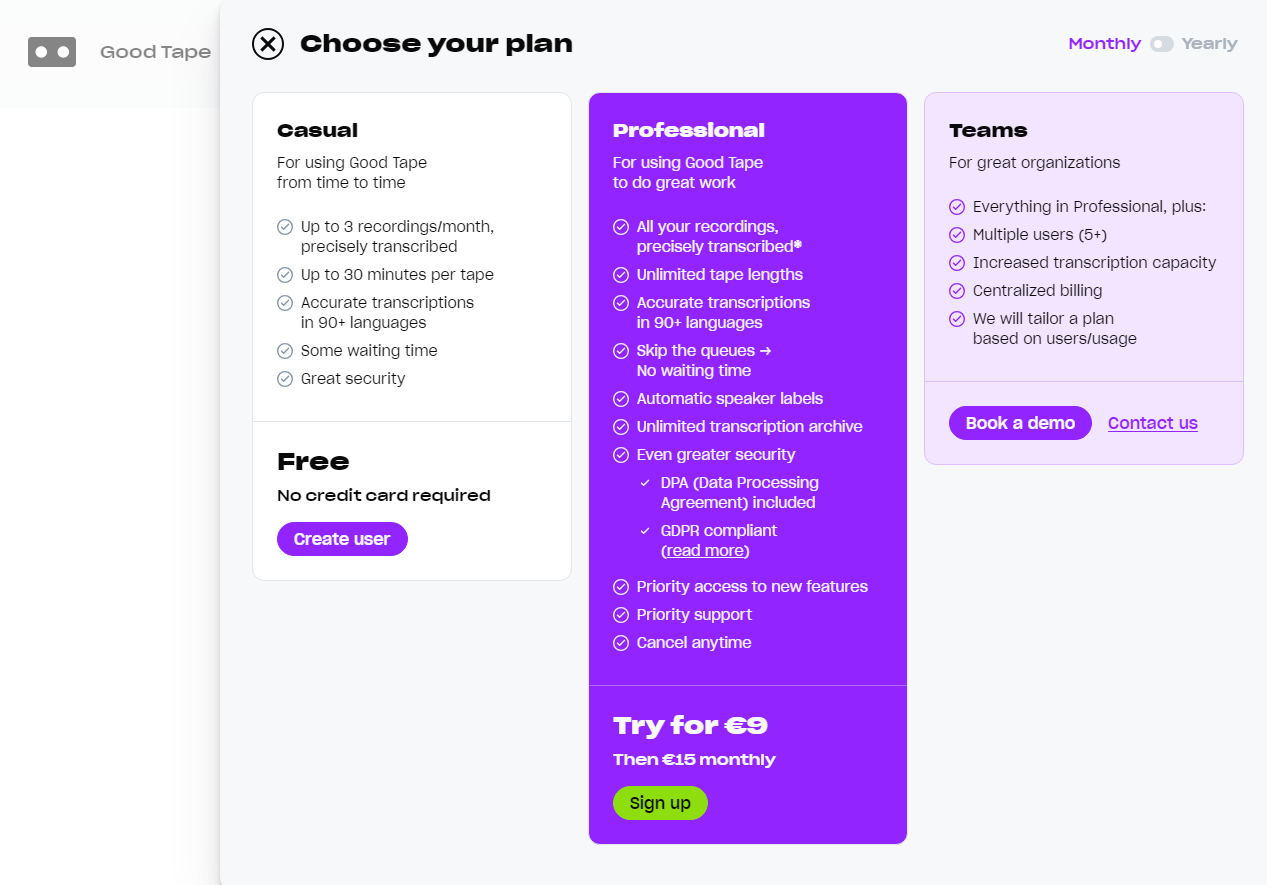Click the Create user button
Image resolution: width=1267 pixels, height=885 pixels.
point(342,539)
